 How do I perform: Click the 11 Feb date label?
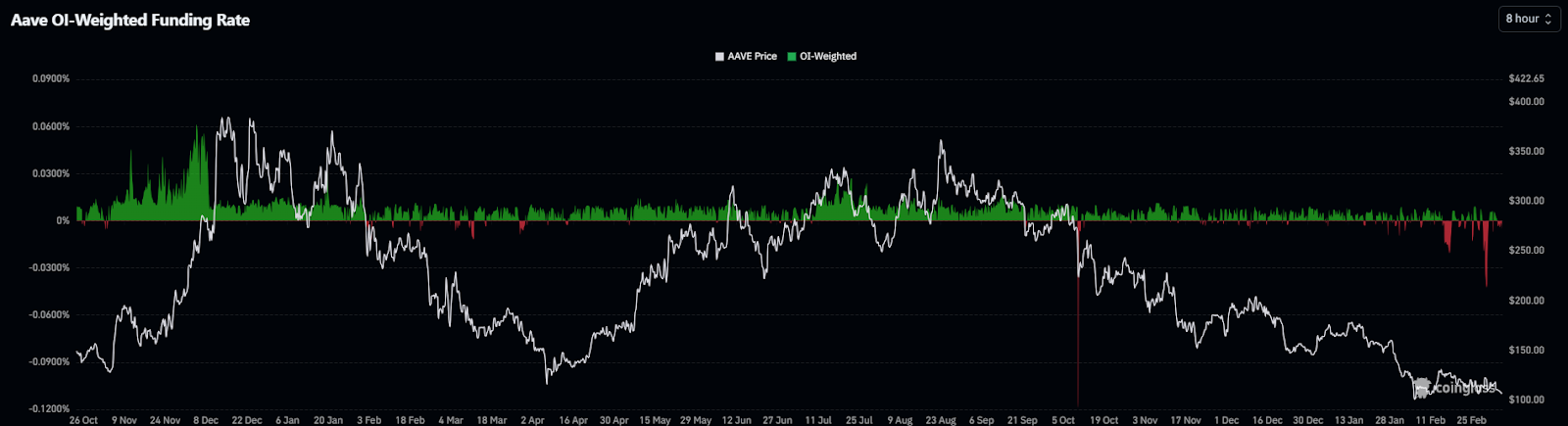click(1430, 420)
